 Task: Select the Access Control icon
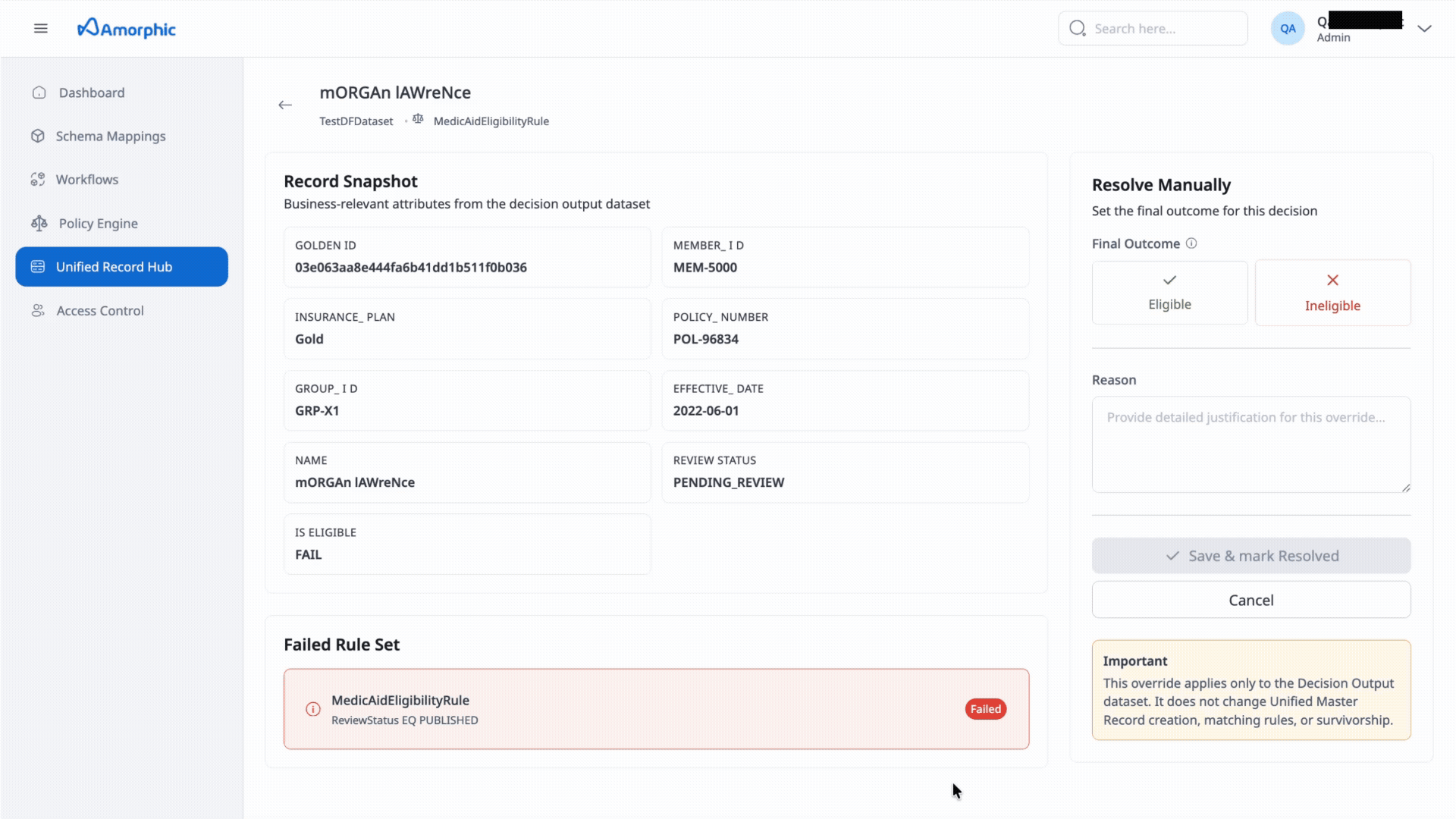(39, 310)
